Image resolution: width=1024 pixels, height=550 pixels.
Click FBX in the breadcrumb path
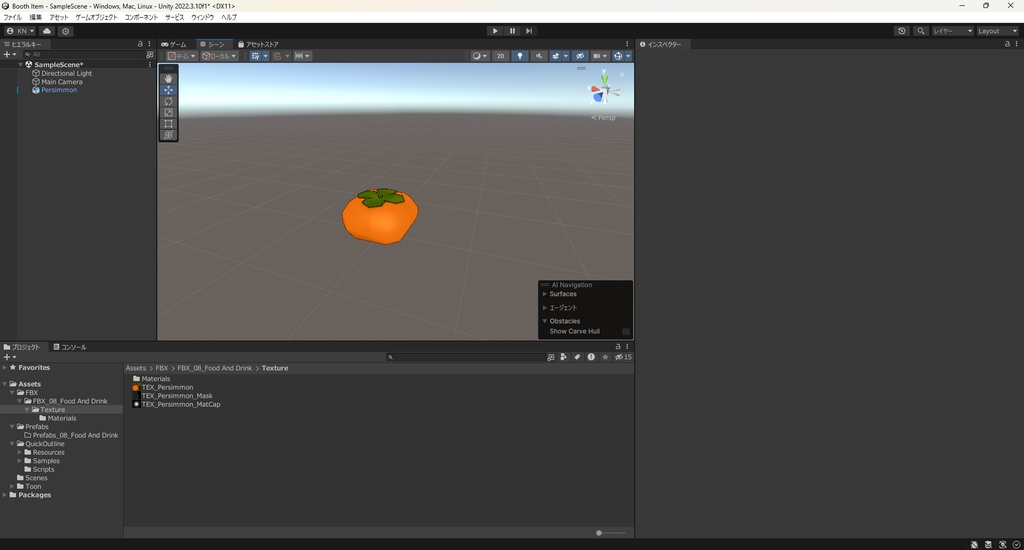(x=161, y=368)
